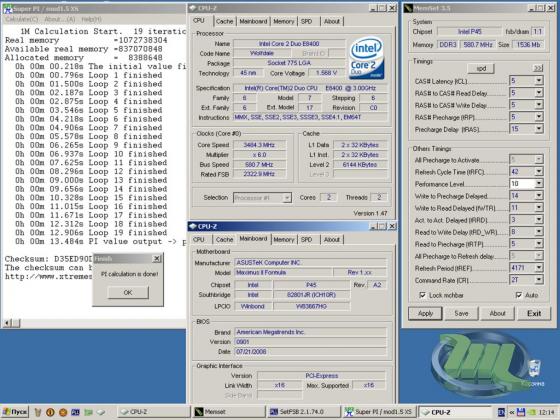
Task: Open the Precharge Delay (tRAS) dropdown
Action: tap(539, 129)
